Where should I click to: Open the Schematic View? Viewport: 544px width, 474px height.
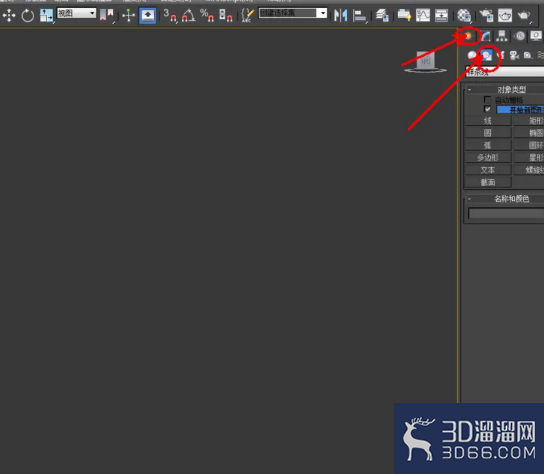[x=441, y=16]
